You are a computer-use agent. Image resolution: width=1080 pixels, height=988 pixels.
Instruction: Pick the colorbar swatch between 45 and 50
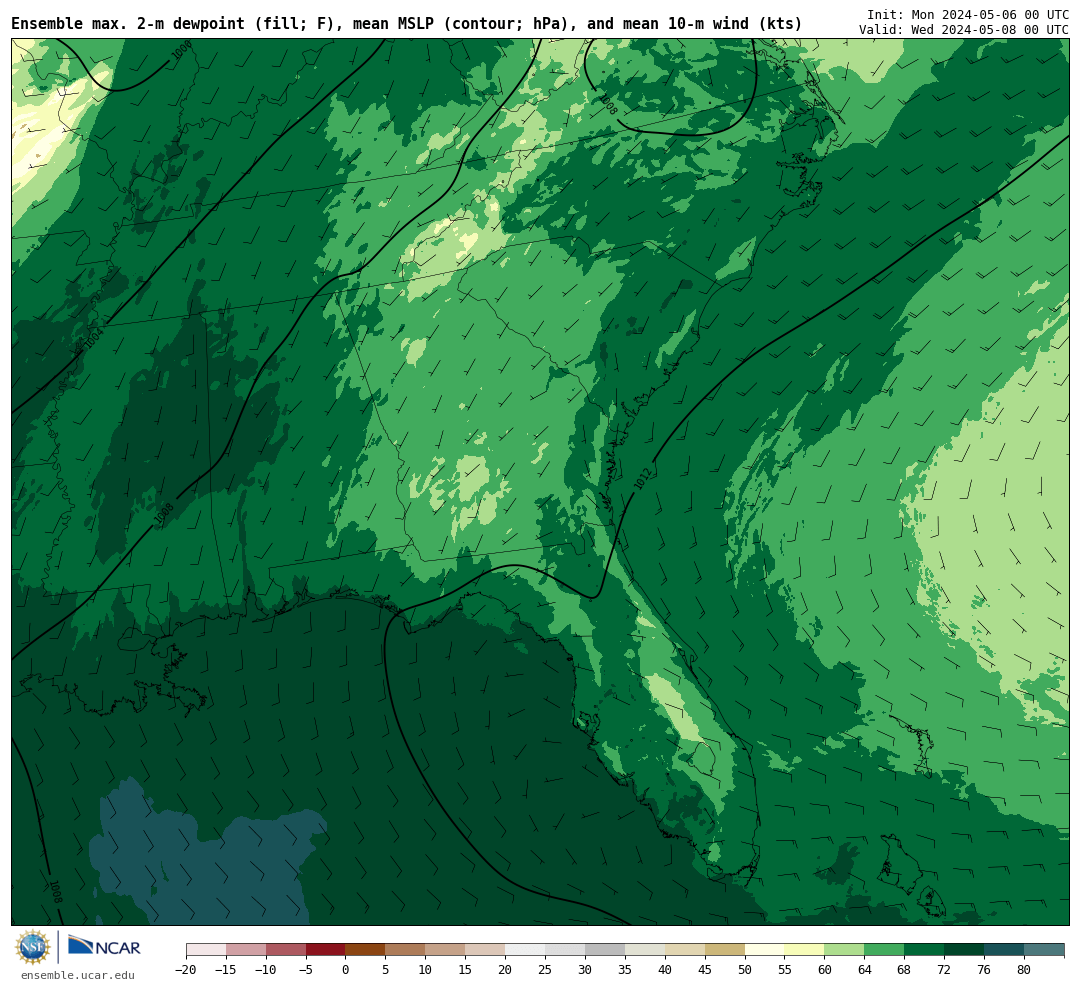725,950
